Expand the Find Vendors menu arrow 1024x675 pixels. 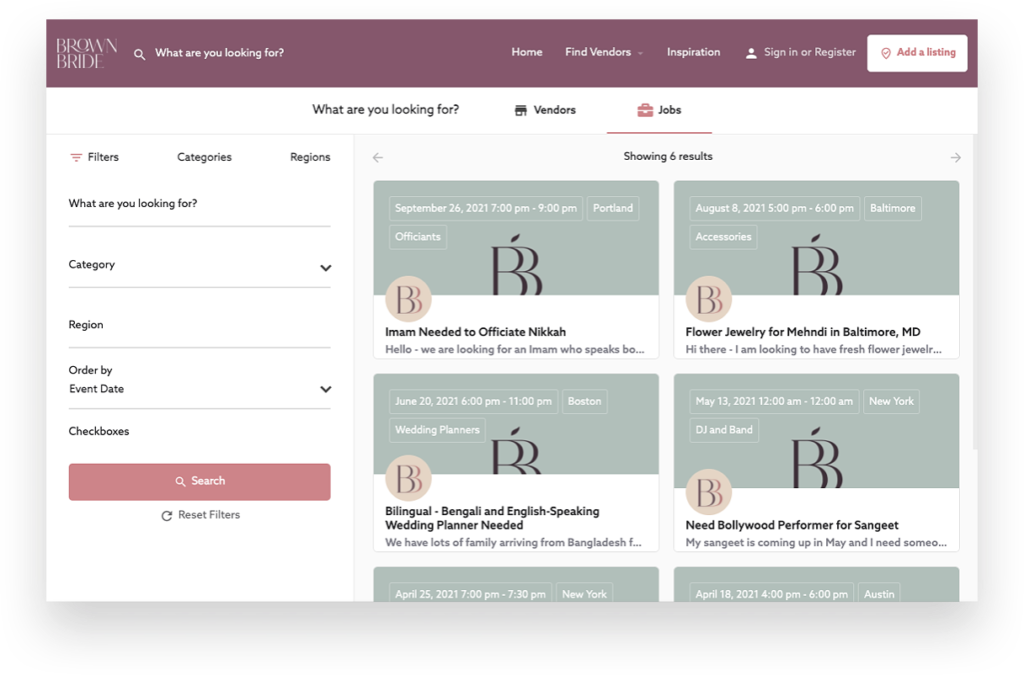[x=641, y=54]
